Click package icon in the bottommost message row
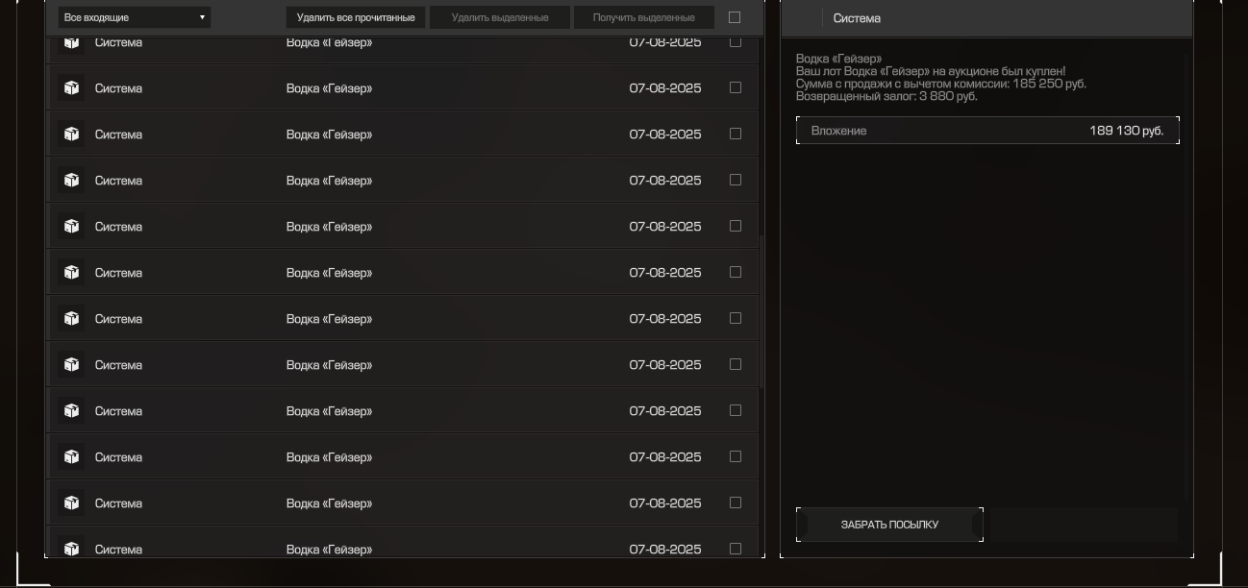The width and height of the screenshot is (1248, 588). pyautogui.click(x=71, y=548)
